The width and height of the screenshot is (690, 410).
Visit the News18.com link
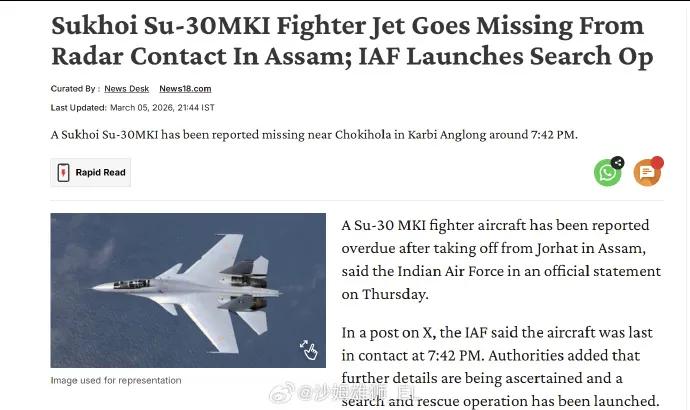coord(184,89)
